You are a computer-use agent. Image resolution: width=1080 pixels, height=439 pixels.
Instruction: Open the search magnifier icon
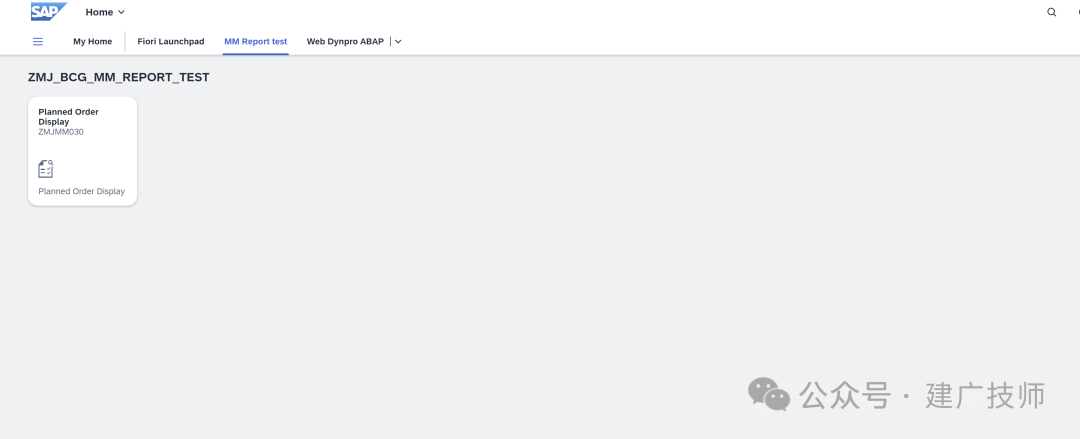[x=1051, y=12]
